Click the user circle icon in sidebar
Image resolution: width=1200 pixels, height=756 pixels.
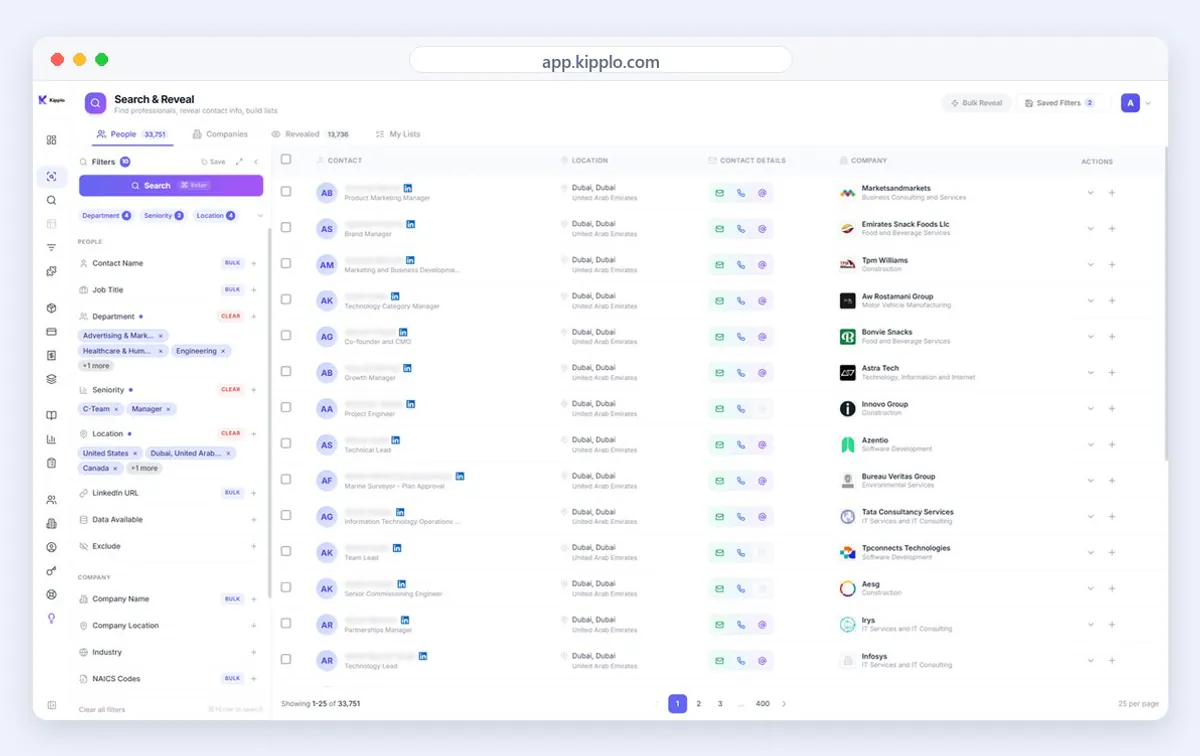[51, 547]
